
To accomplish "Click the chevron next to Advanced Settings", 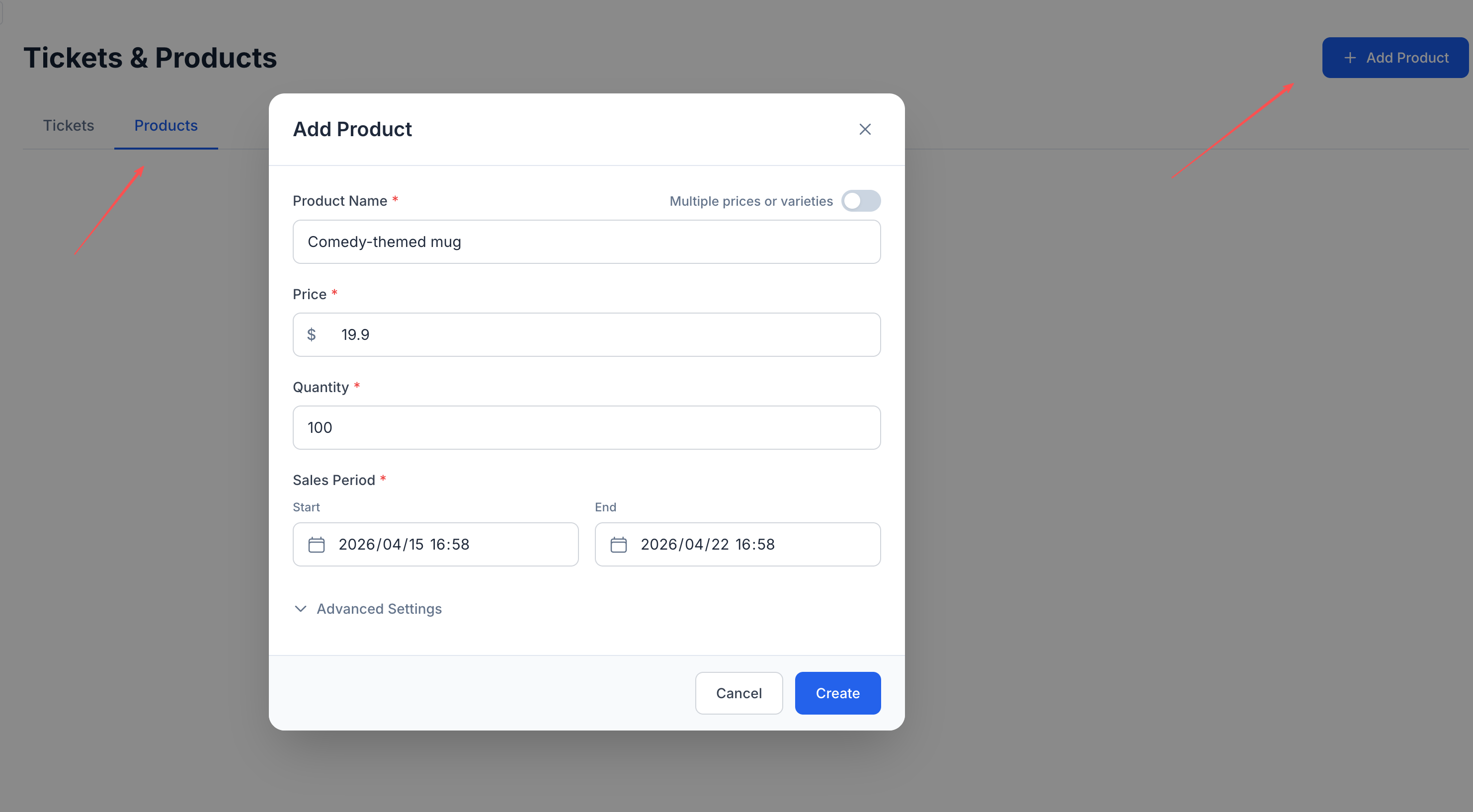I will [301, 609].
